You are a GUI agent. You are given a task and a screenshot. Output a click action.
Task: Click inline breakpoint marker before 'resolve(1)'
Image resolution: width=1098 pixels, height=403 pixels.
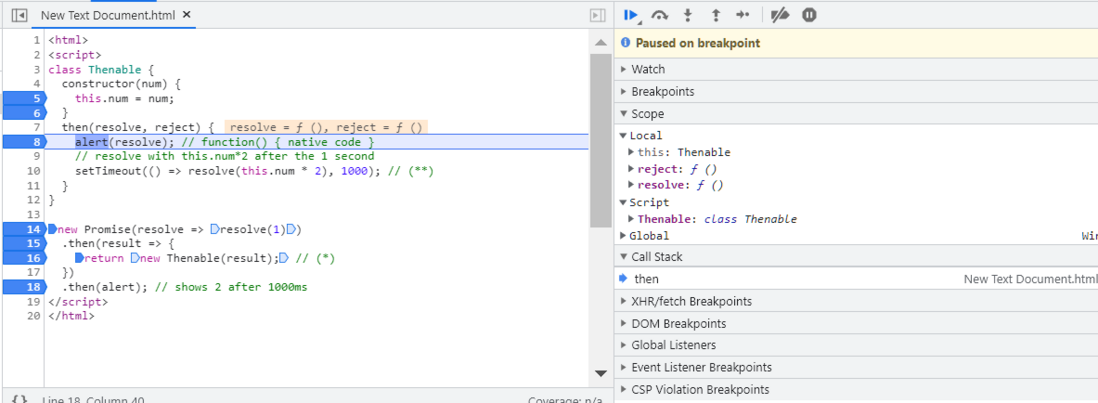214,229
